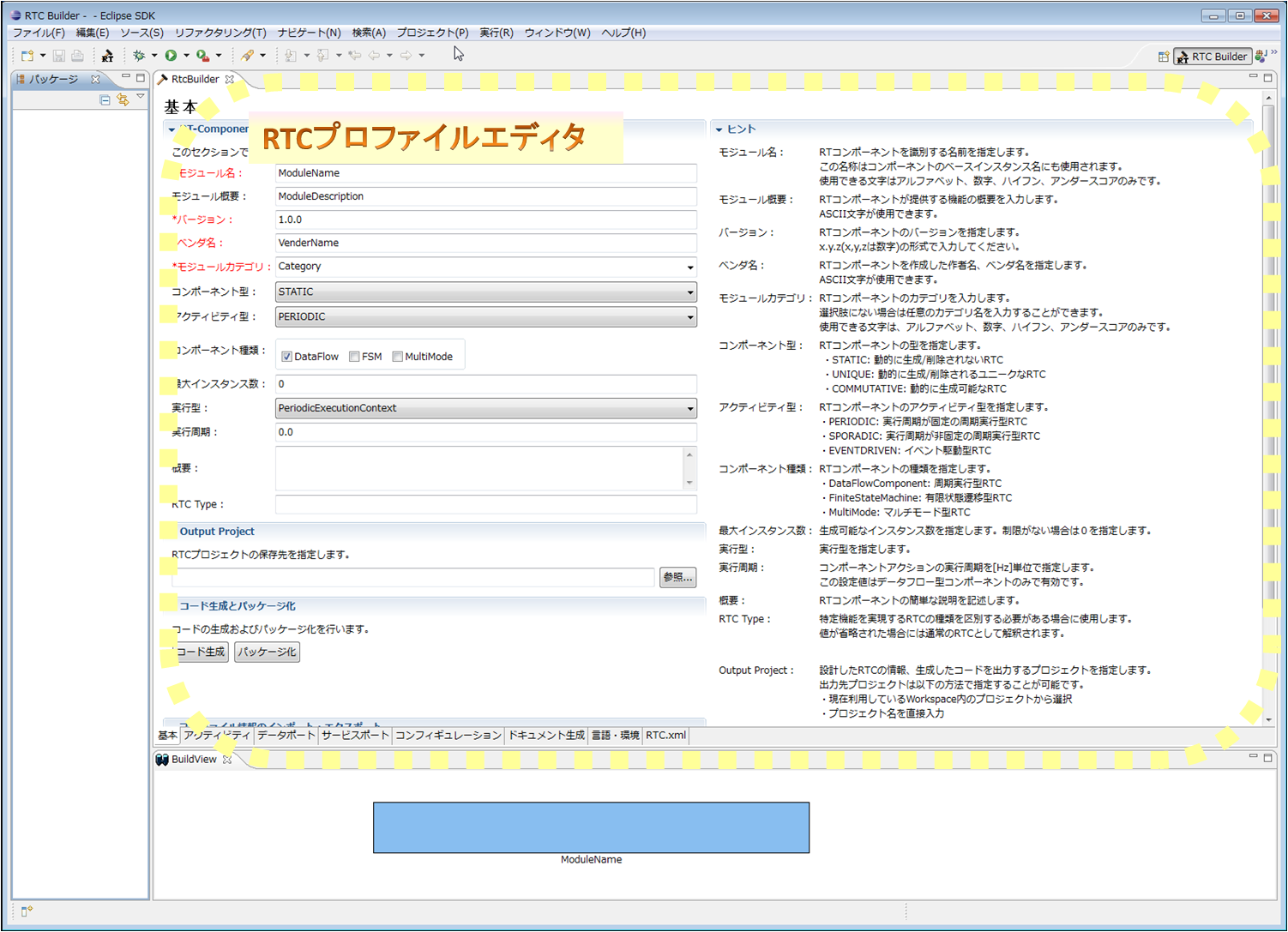Image resolution: width=1288 pixels, height=932 pixels.
Task: Open the プロジェクト(P) menu
Action: coord(432,33)
